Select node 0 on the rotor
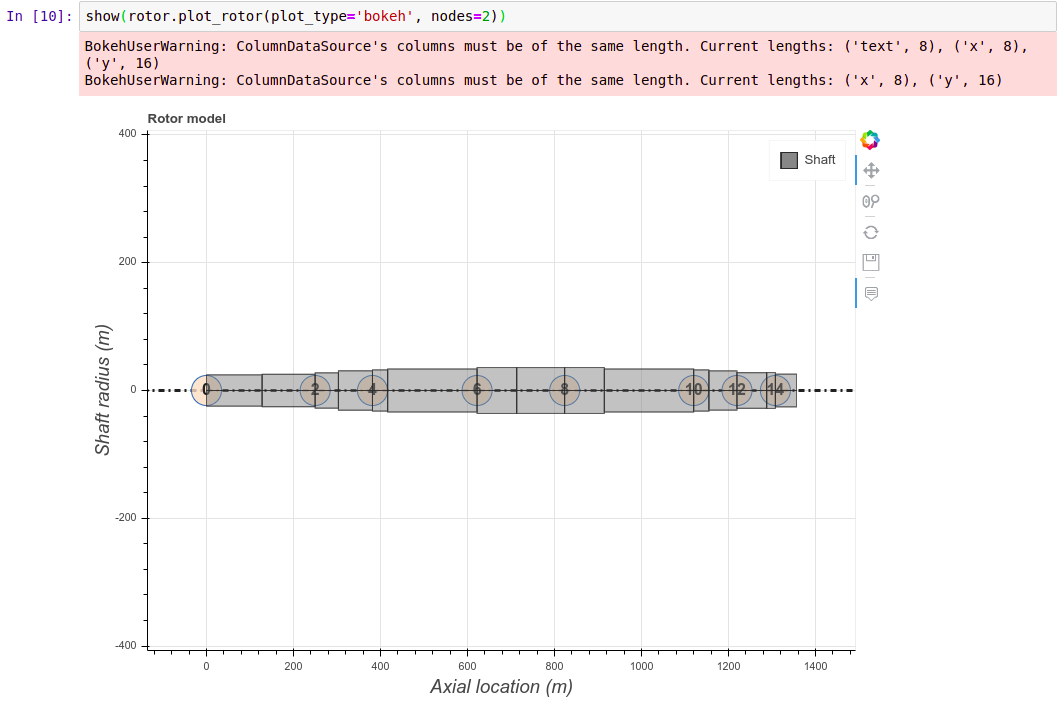The image size is (1061, 710). (206, 391)
